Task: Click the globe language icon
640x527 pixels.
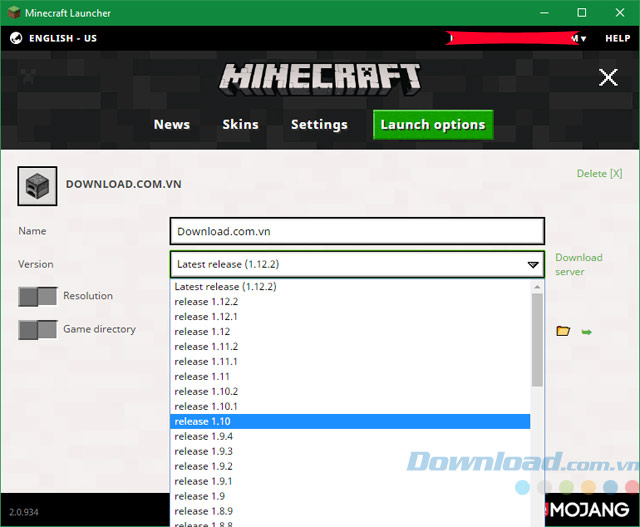Action: pyautogui.click(x=16, y=38)
